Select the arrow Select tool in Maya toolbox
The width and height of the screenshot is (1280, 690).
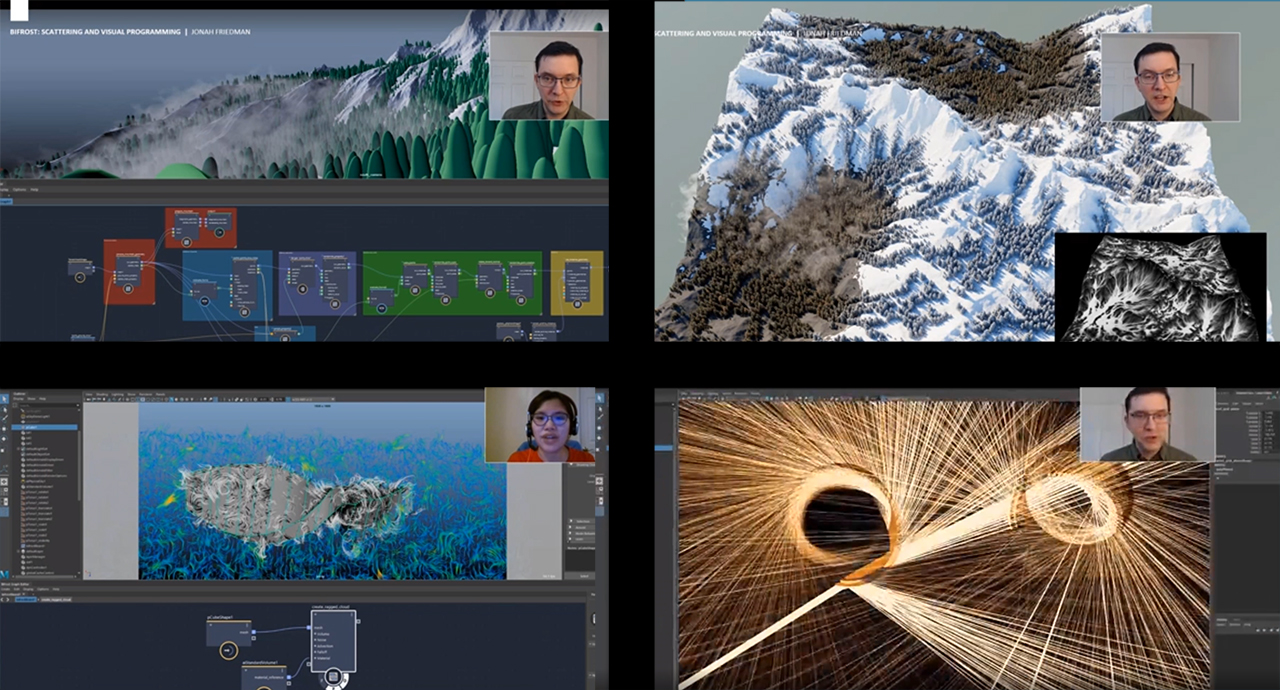coord(5,398)
